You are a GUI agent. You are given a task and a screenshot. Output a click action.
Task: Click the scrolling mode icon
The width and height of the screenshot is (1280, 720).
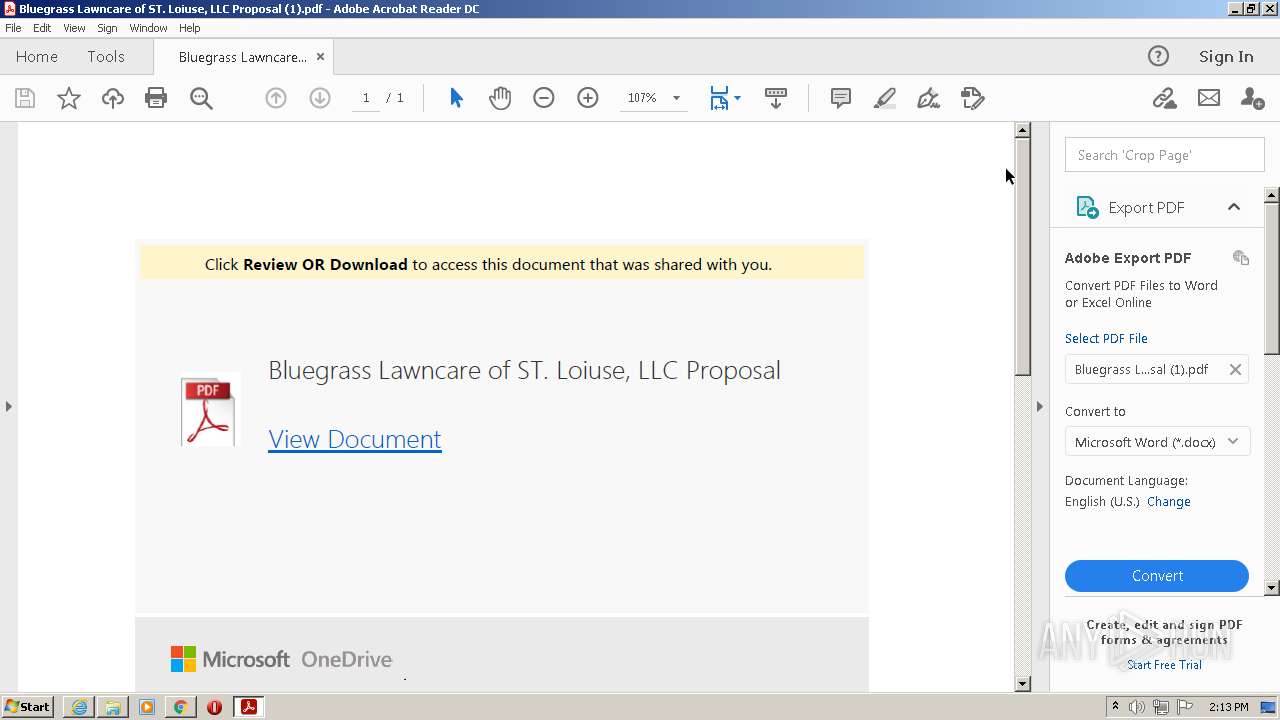[x=776, y=98]
